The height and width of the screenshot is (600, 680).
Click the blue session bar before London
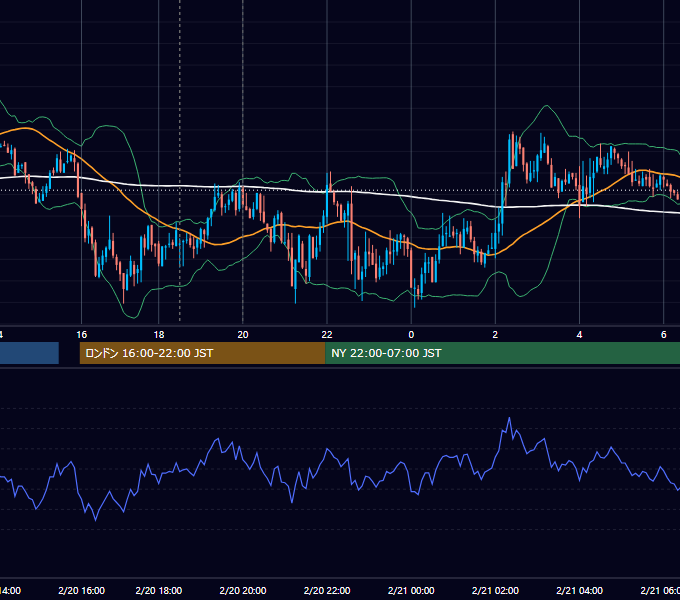tap(29, 353)
